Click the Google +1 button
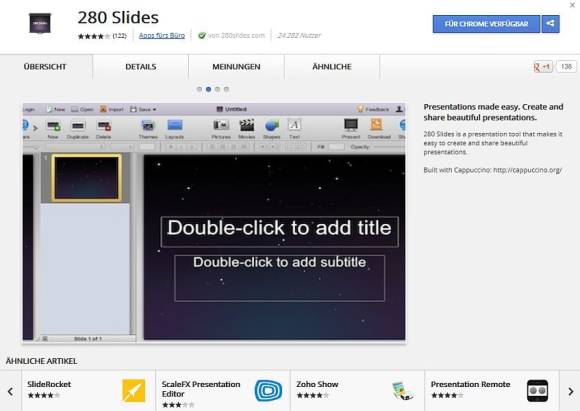Image resolution: width=580 pixels, height=411 pixels. tap(542, 67)
